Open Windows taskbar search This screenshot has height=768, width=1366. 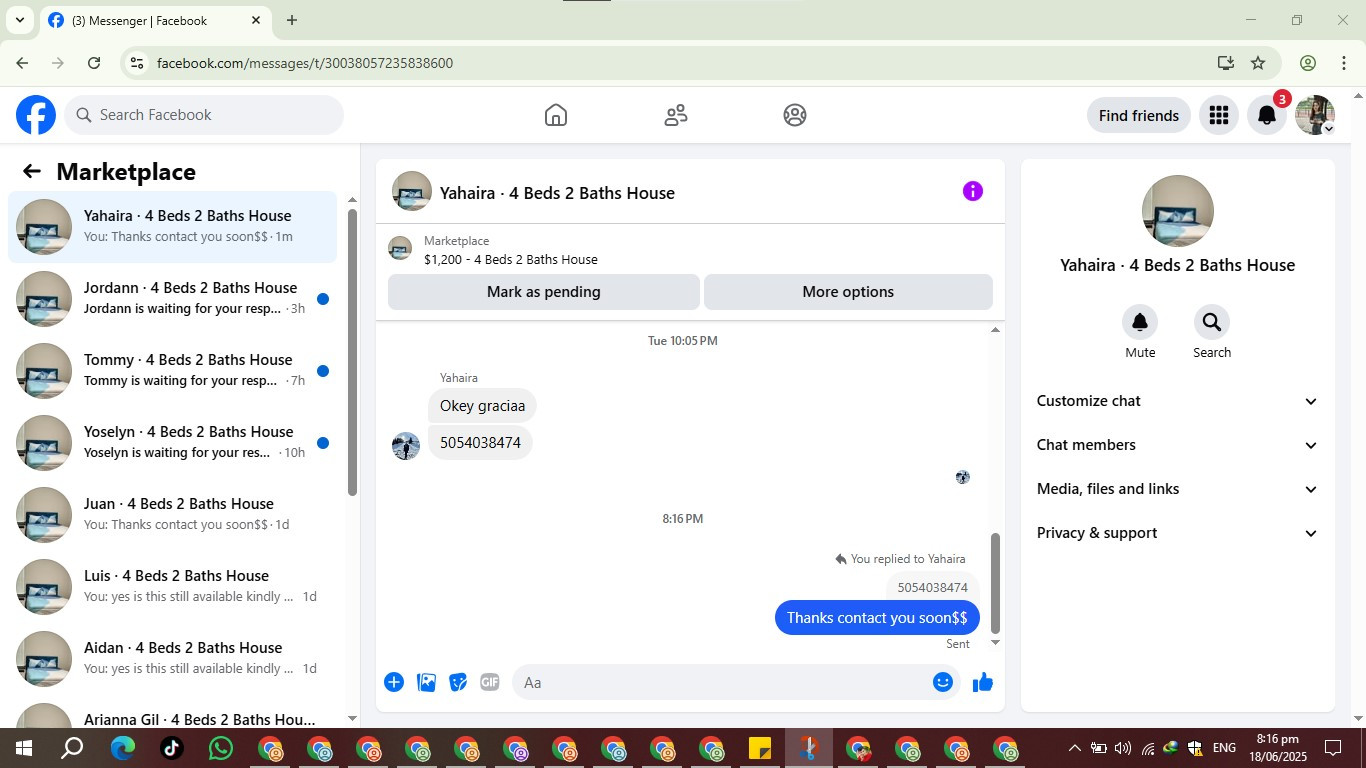pyautogui.click(x=72, y=748)
